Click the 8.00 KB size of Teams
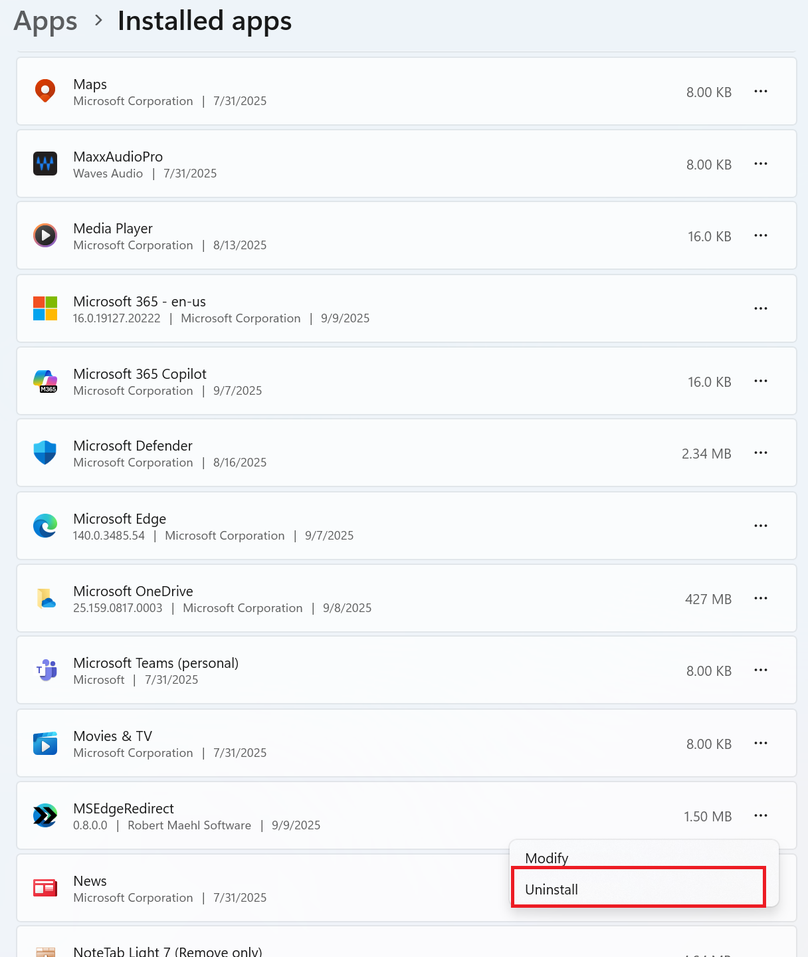The image size is (808, 957). (709, 671)
